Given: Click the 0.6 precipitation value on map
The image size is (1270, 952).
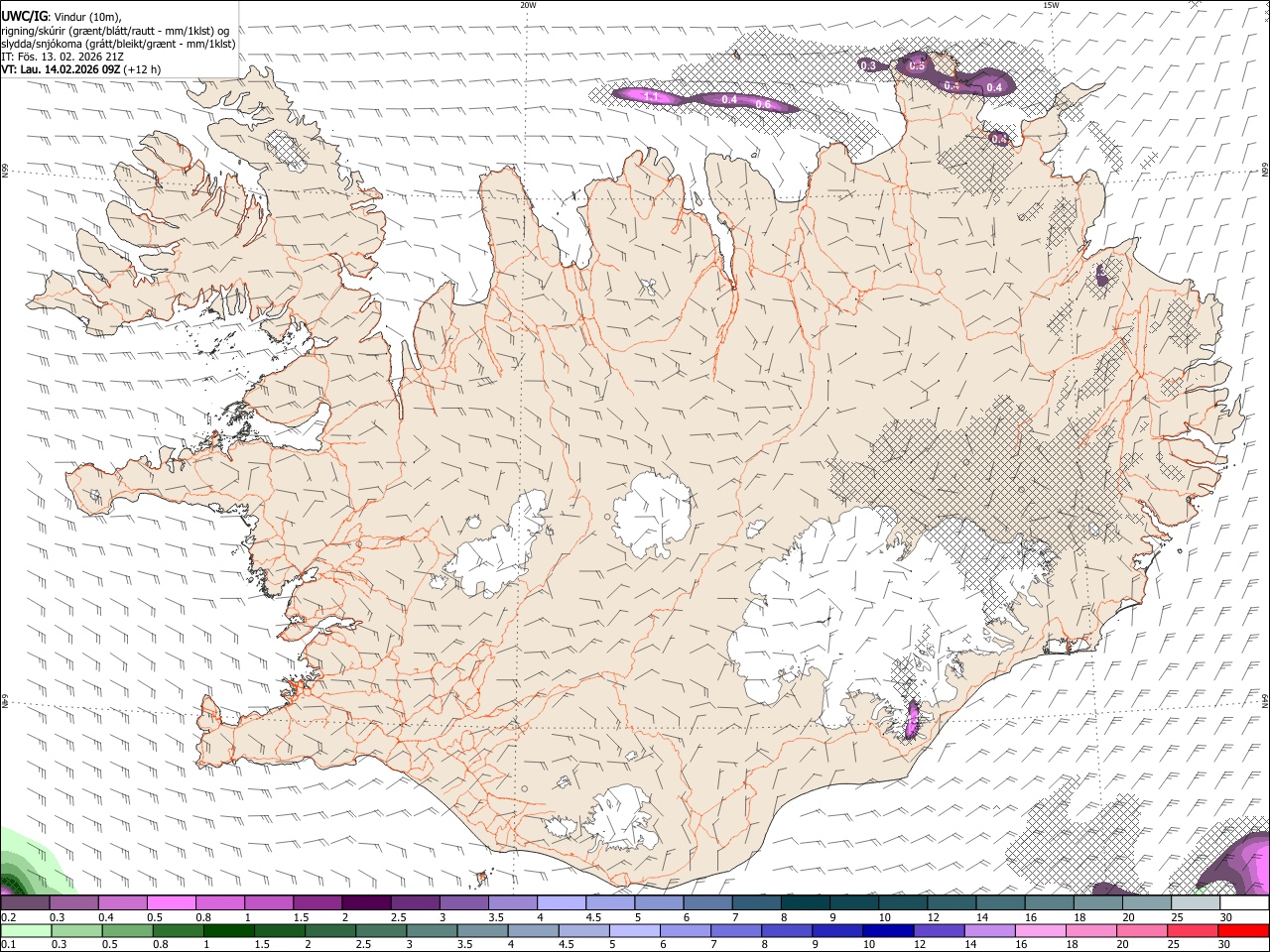Looking at the screenshot, I should click(763, 104).
